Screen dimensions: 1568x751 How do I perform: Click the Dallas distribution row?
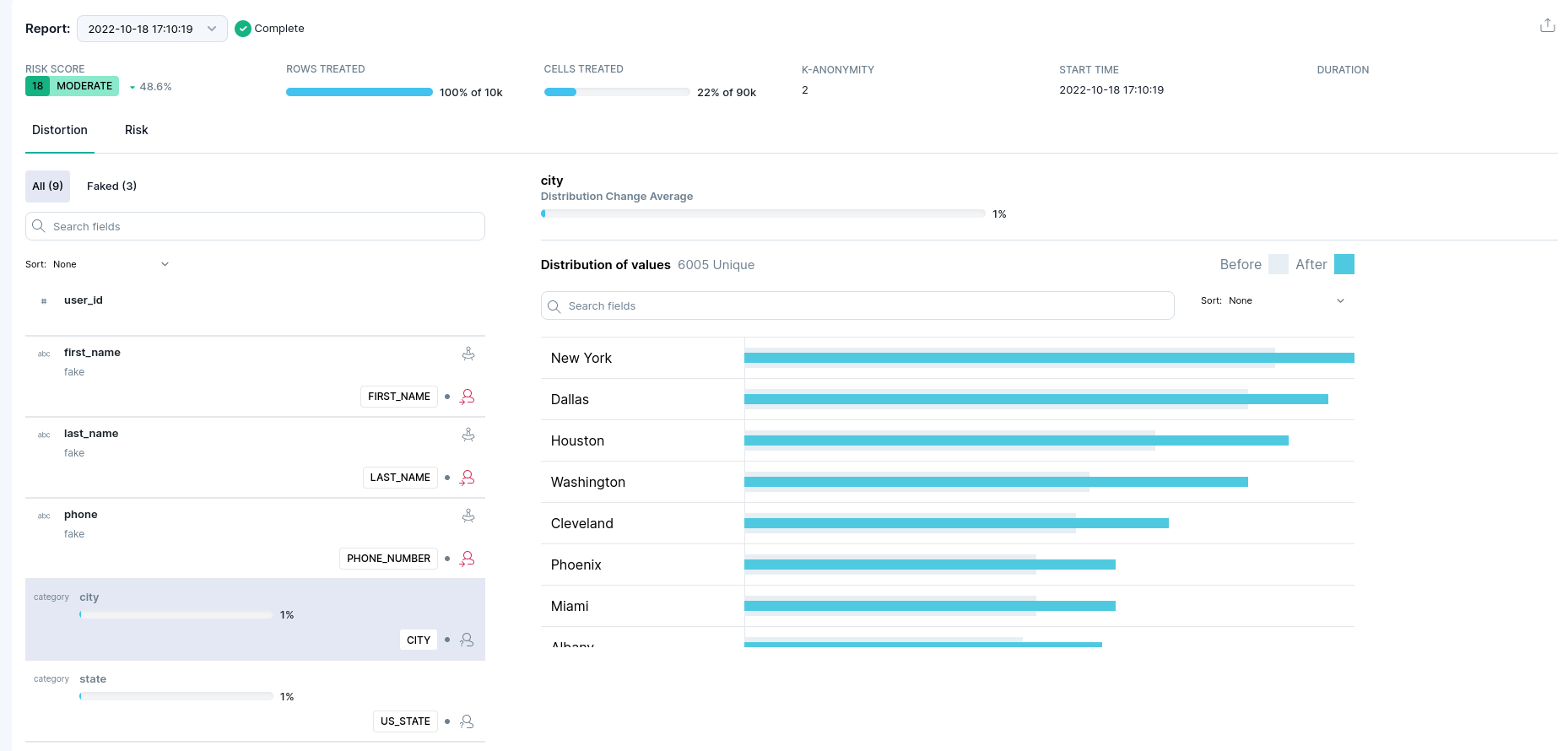coord(948,399)
